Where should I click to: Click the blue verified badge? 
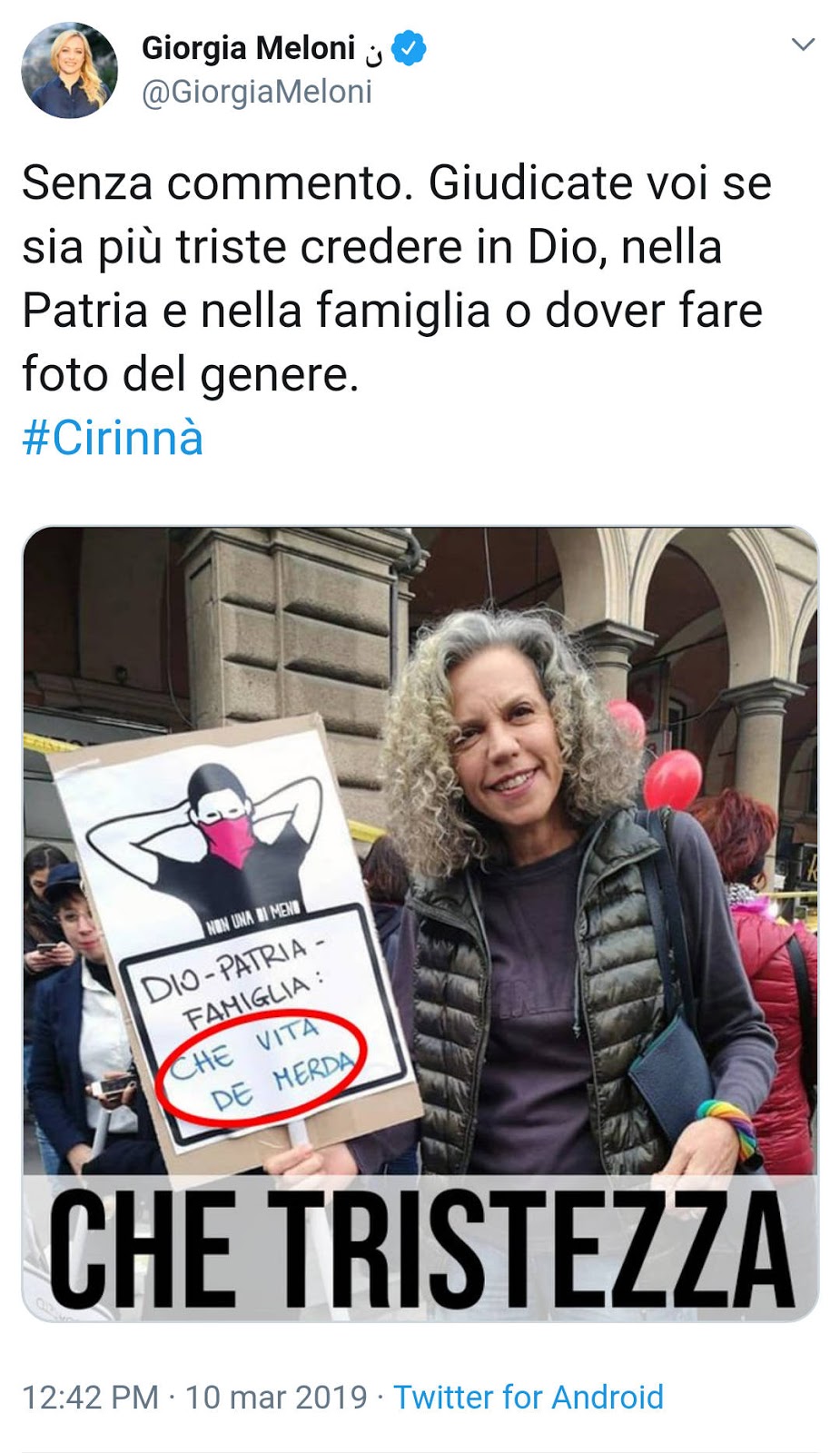click(x=409, y=48)
